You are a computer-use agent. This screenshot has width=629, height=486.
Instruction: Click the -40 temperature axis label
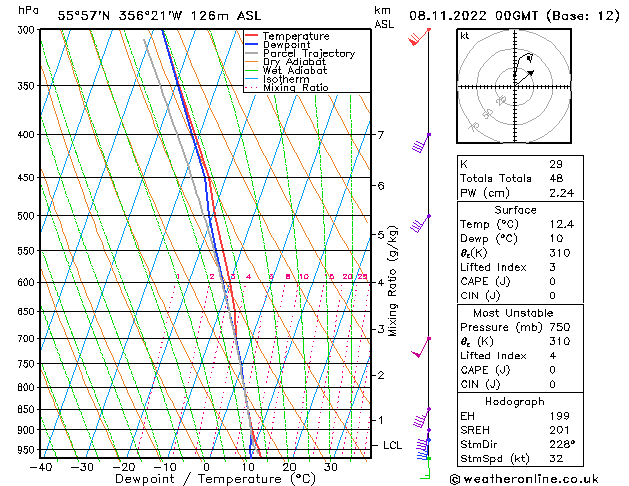(41, 467)
